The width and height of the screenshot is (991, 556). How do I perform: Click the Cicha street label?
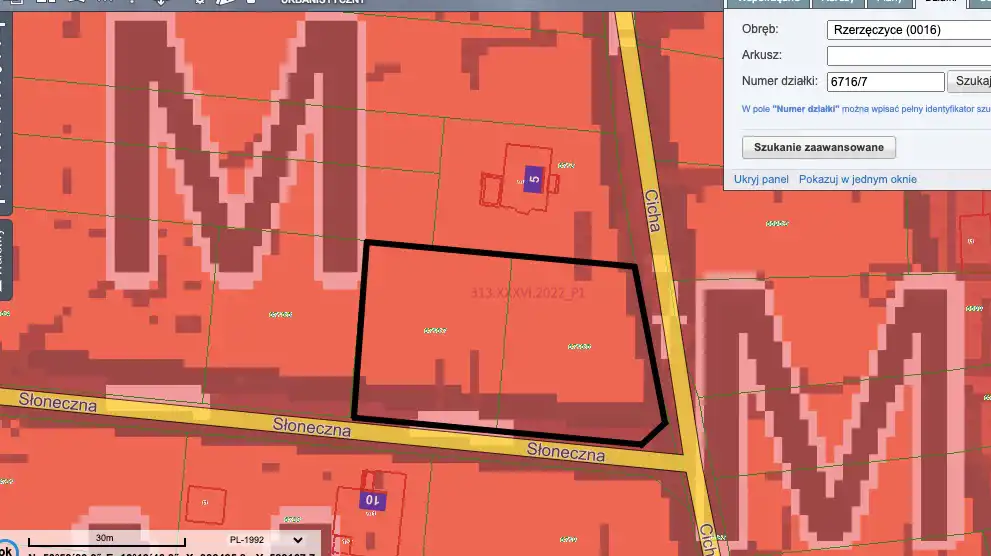pos(653,212)
